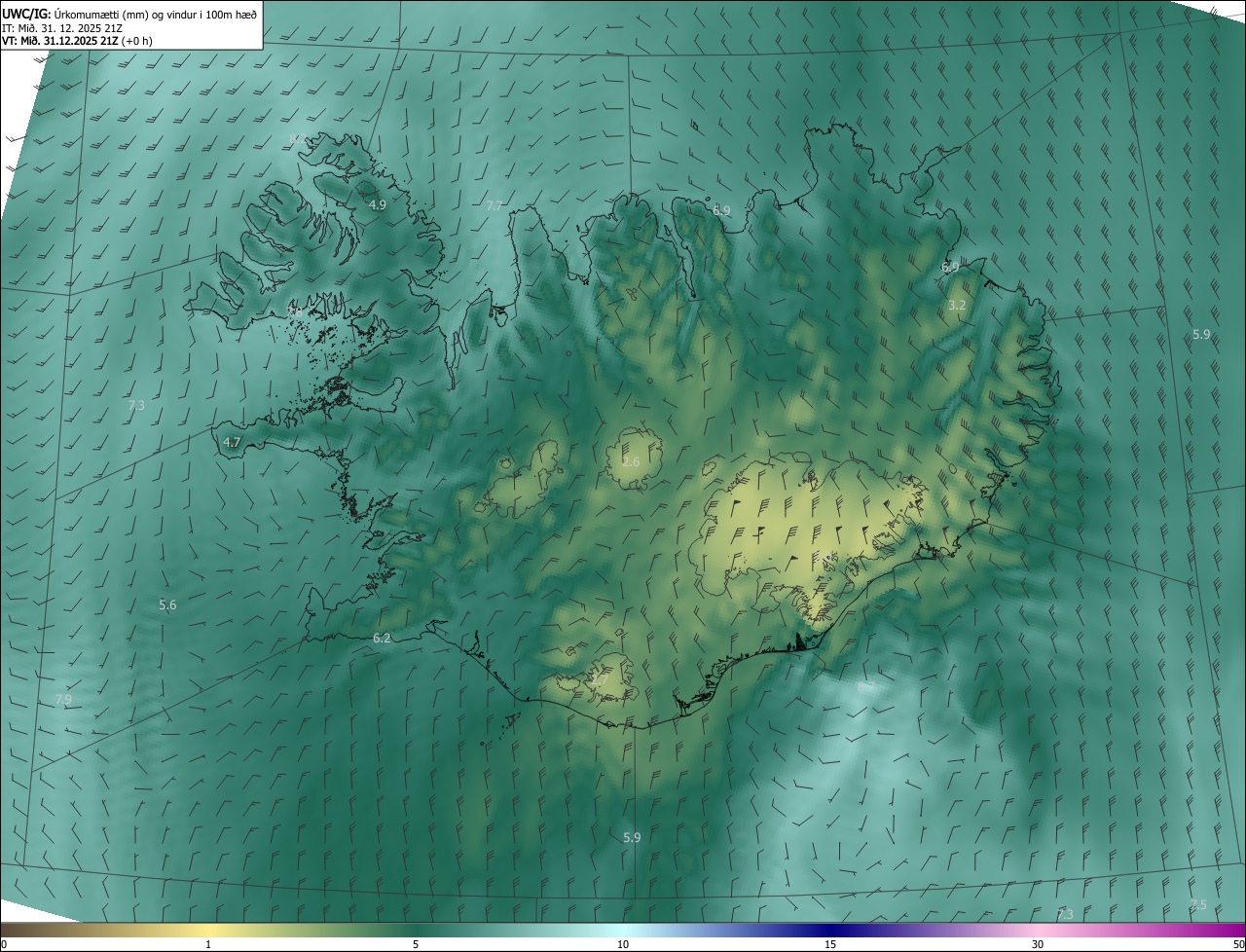Screen dimensions: 1246x952
Task: Click the 4.9 value in the Westfjords
Action: (x=378, y=205)
